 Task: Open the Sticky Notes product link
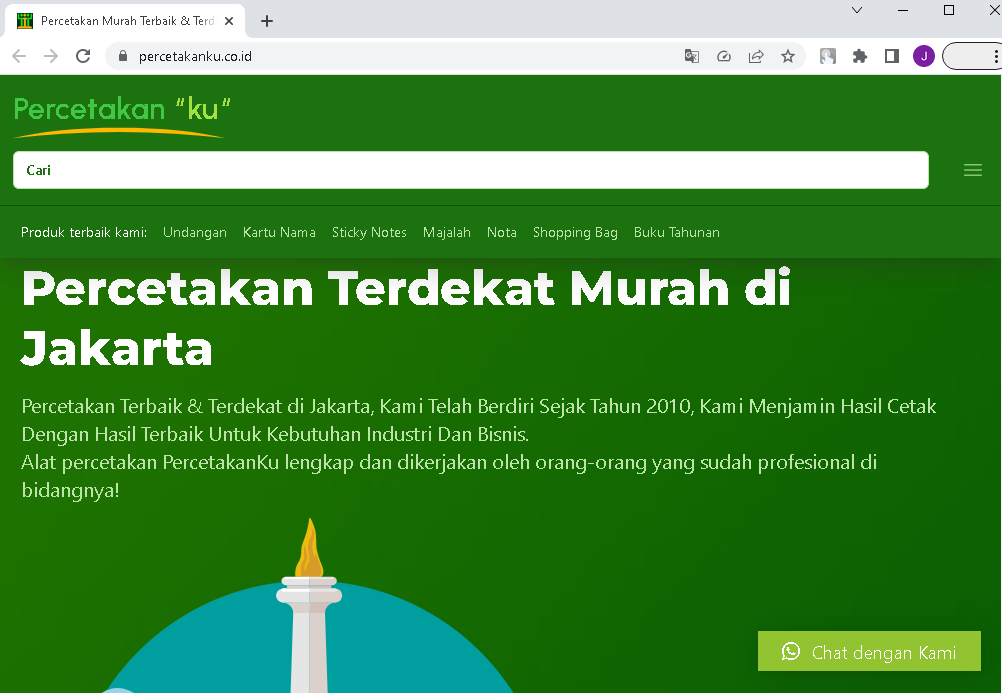(369, 233)
